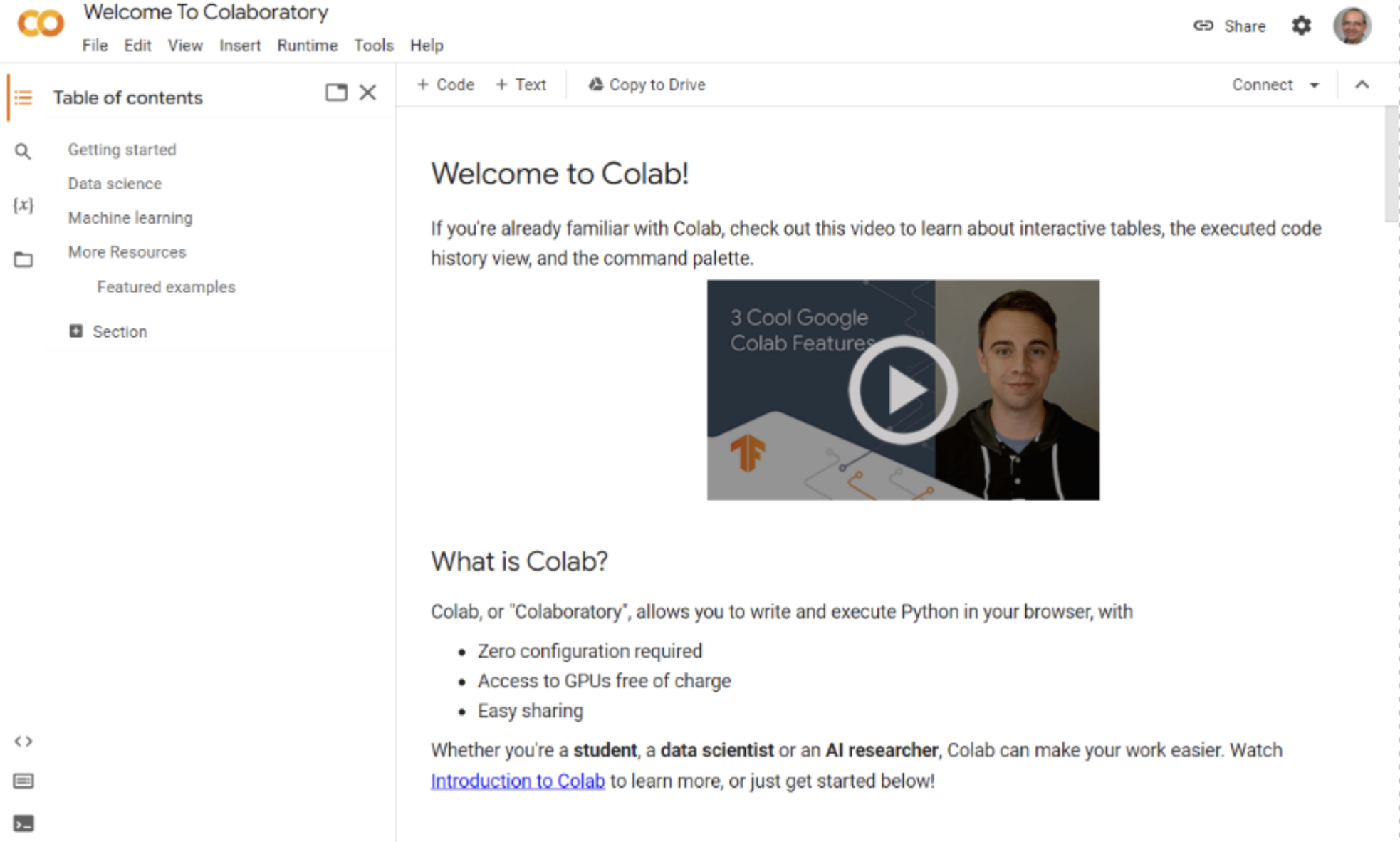
Task: Expand the Connect dropdown arrow
Action: [x=1313, y=85]
